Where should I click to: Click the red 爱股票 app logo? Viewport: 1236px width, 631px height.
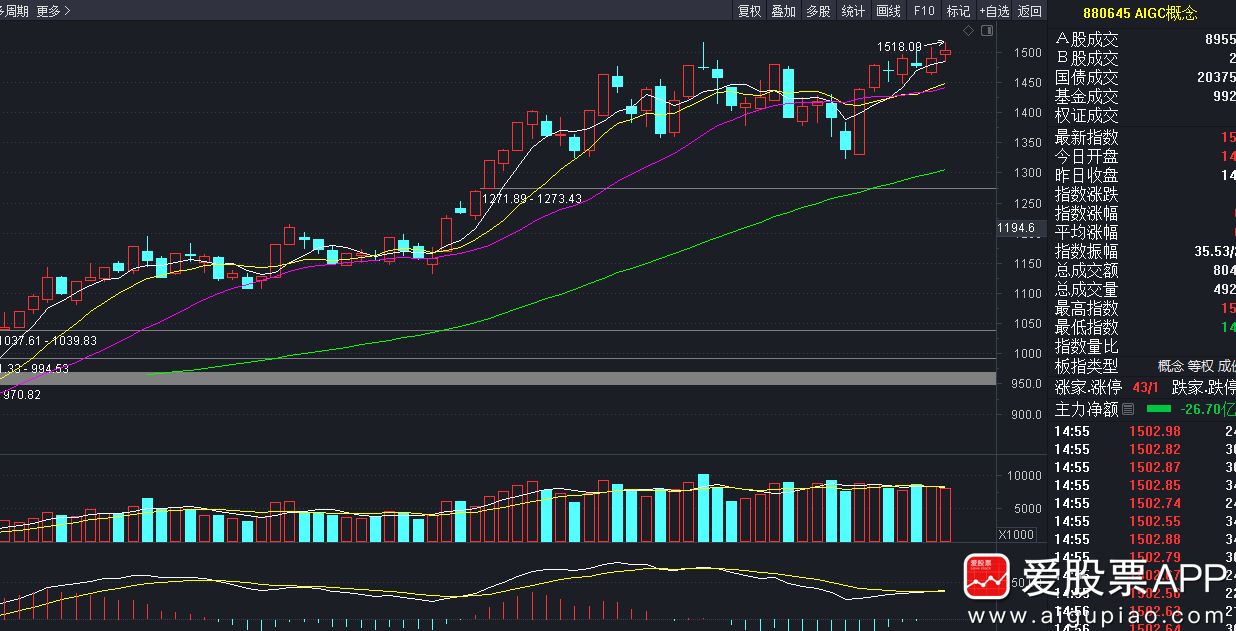point(986,577)
